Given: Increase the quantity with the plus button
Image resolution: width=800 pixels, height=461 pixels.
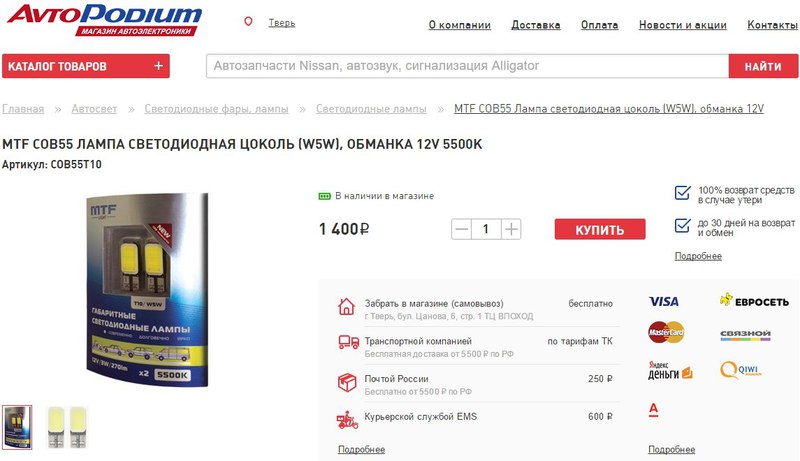Looking at the screenshot, I should coord(511,229).
